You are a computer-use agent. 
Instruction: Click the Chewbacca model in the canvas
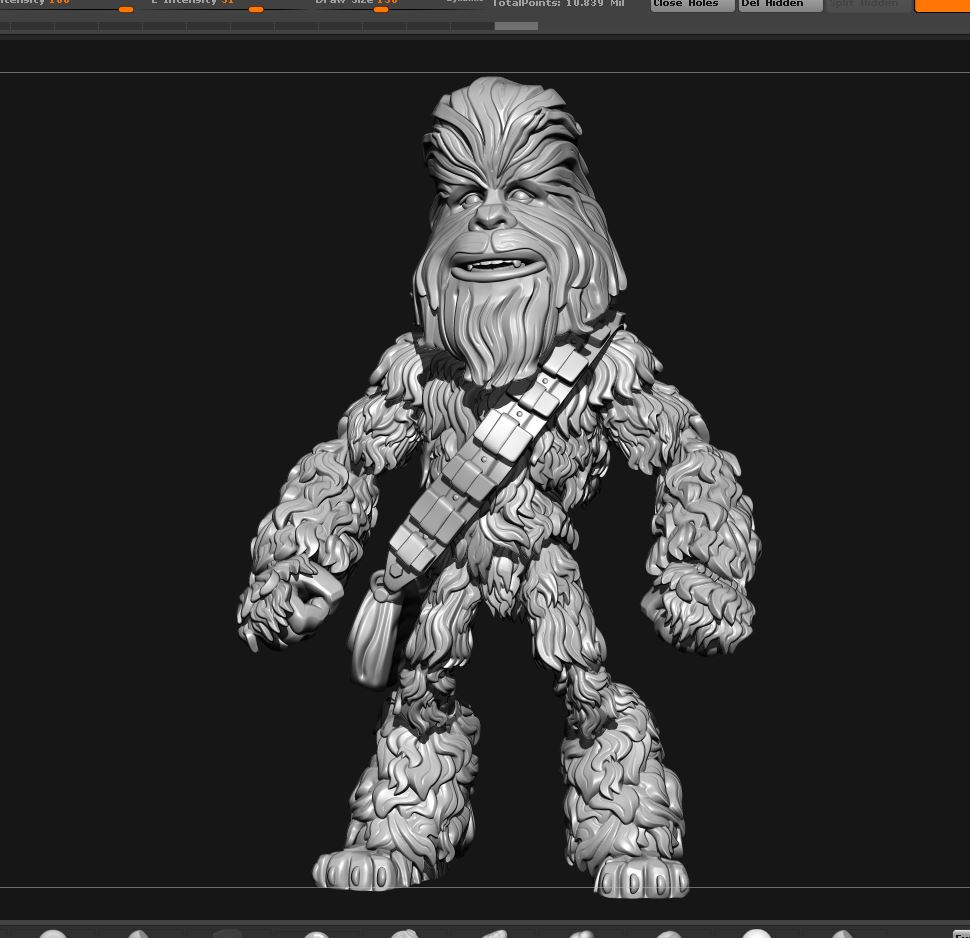[499, 486]
